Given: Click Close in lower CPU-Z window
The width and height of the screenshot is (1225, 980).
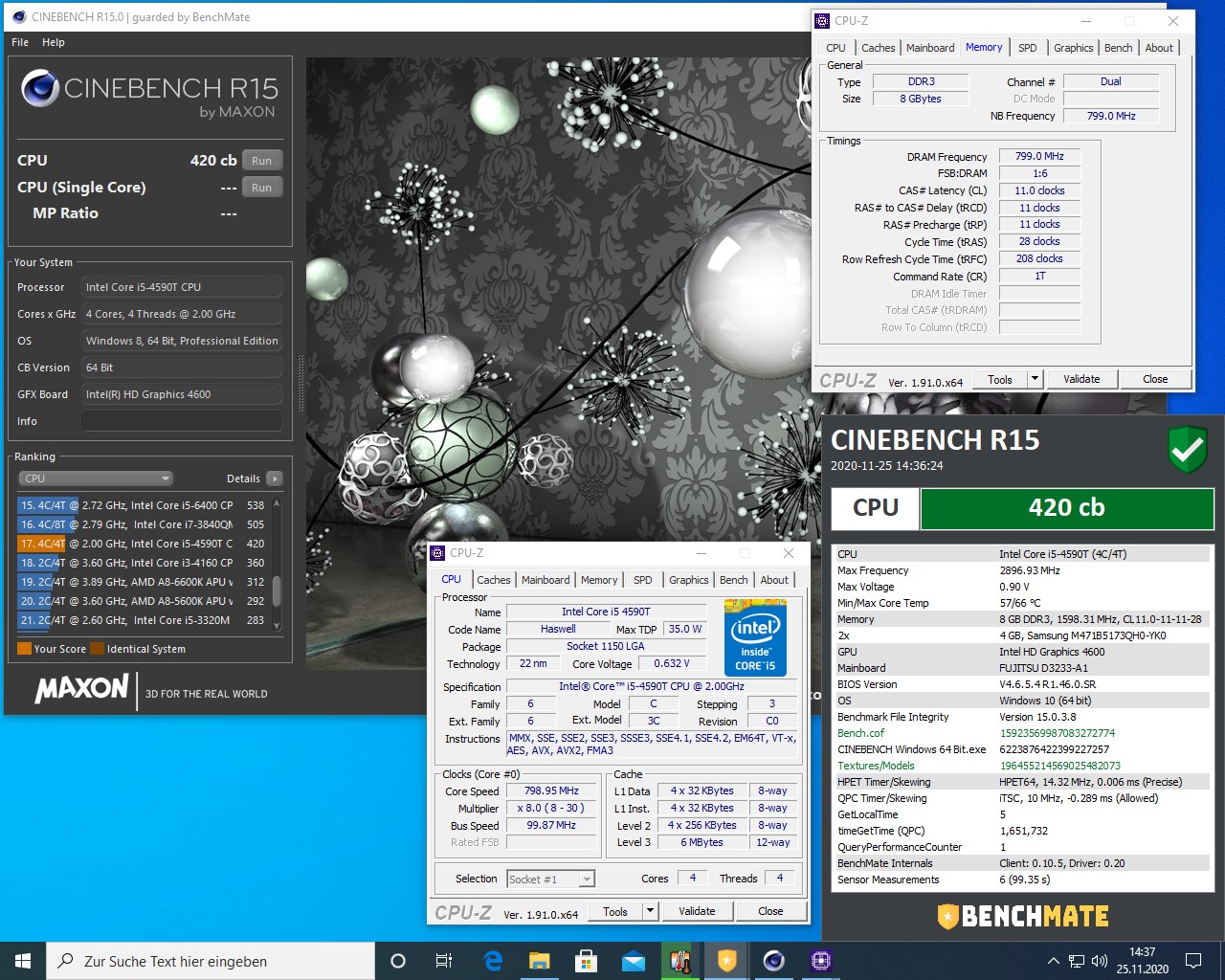Looking at the screenshot, I should click(x=770, y=911).
